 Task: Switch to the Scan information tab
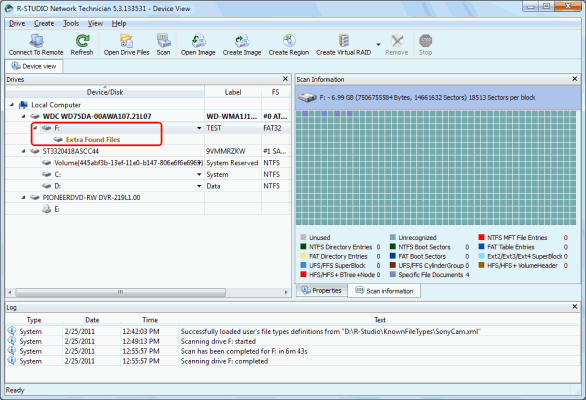(384, 291)
